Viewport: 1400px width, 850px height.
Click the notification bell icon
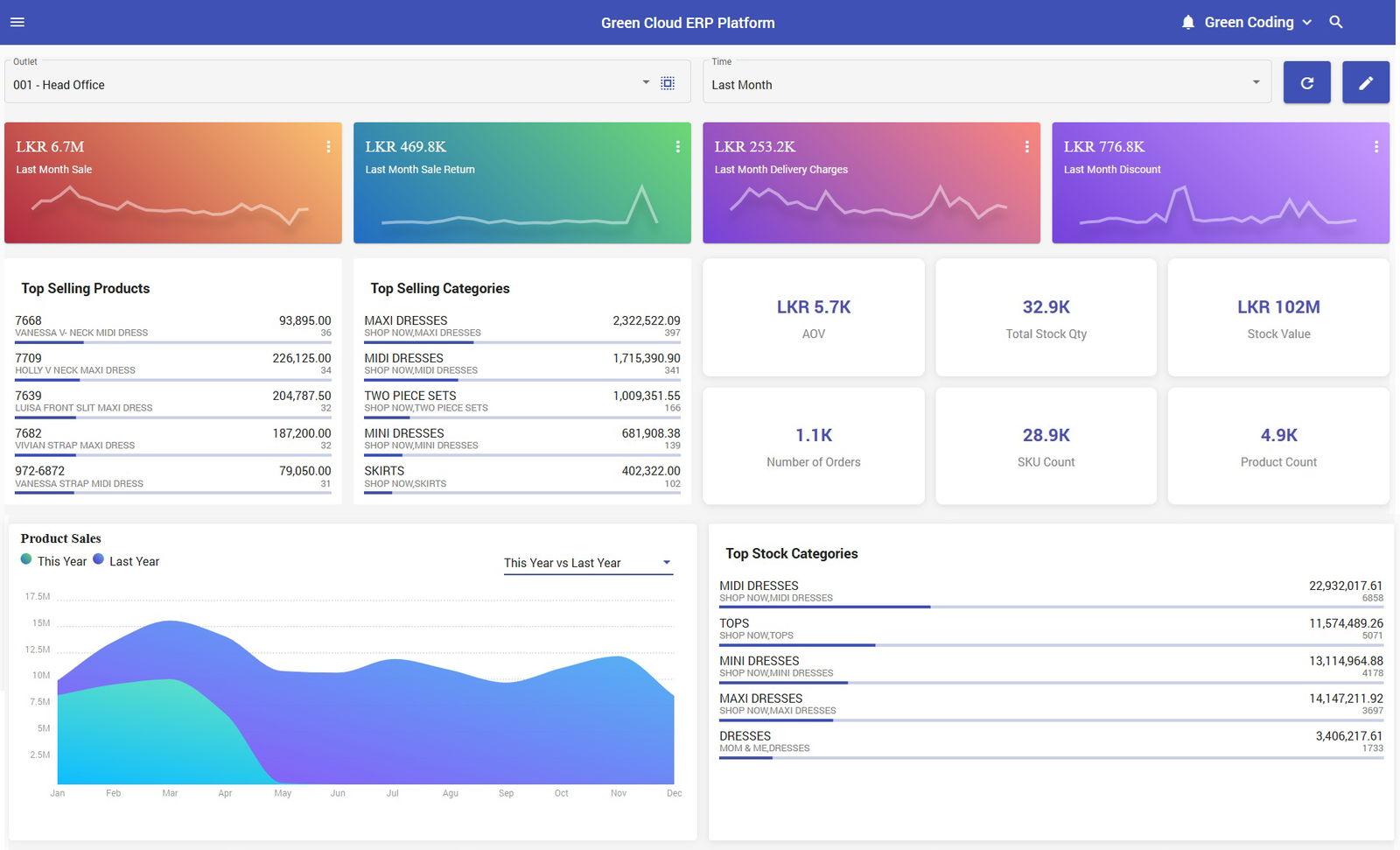[1187, 21]
